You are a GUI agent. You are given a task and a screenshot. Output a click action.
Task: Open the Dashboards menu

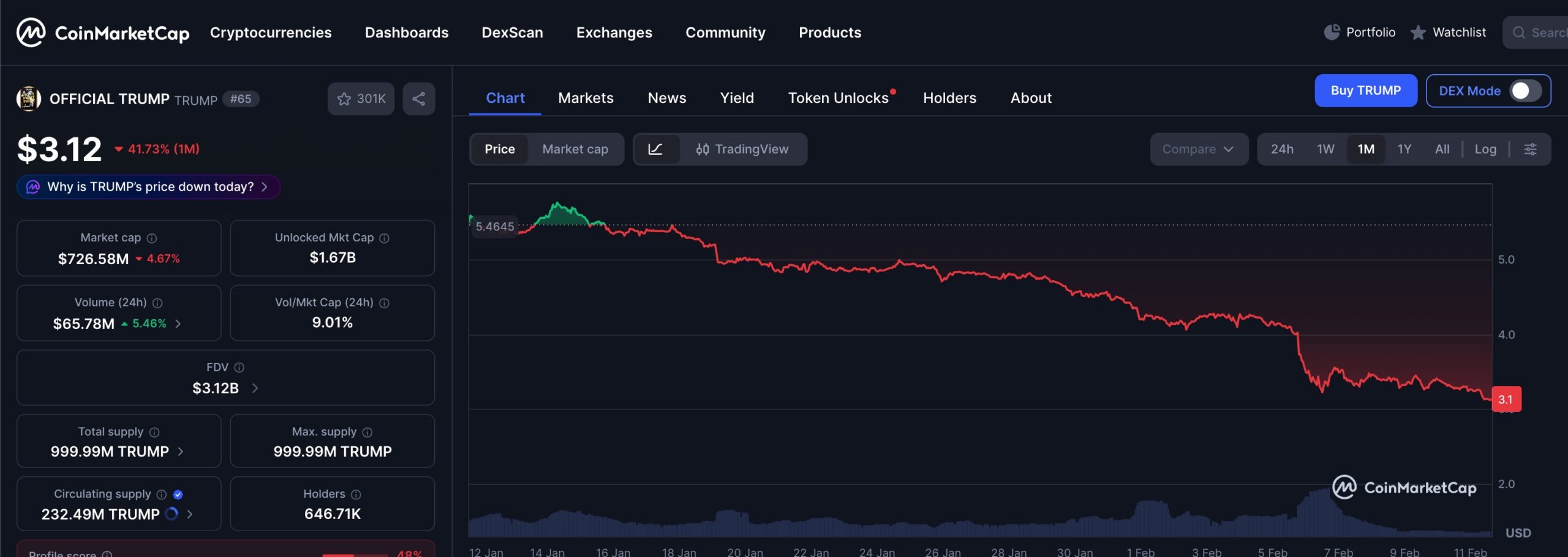tap(407, 32)
